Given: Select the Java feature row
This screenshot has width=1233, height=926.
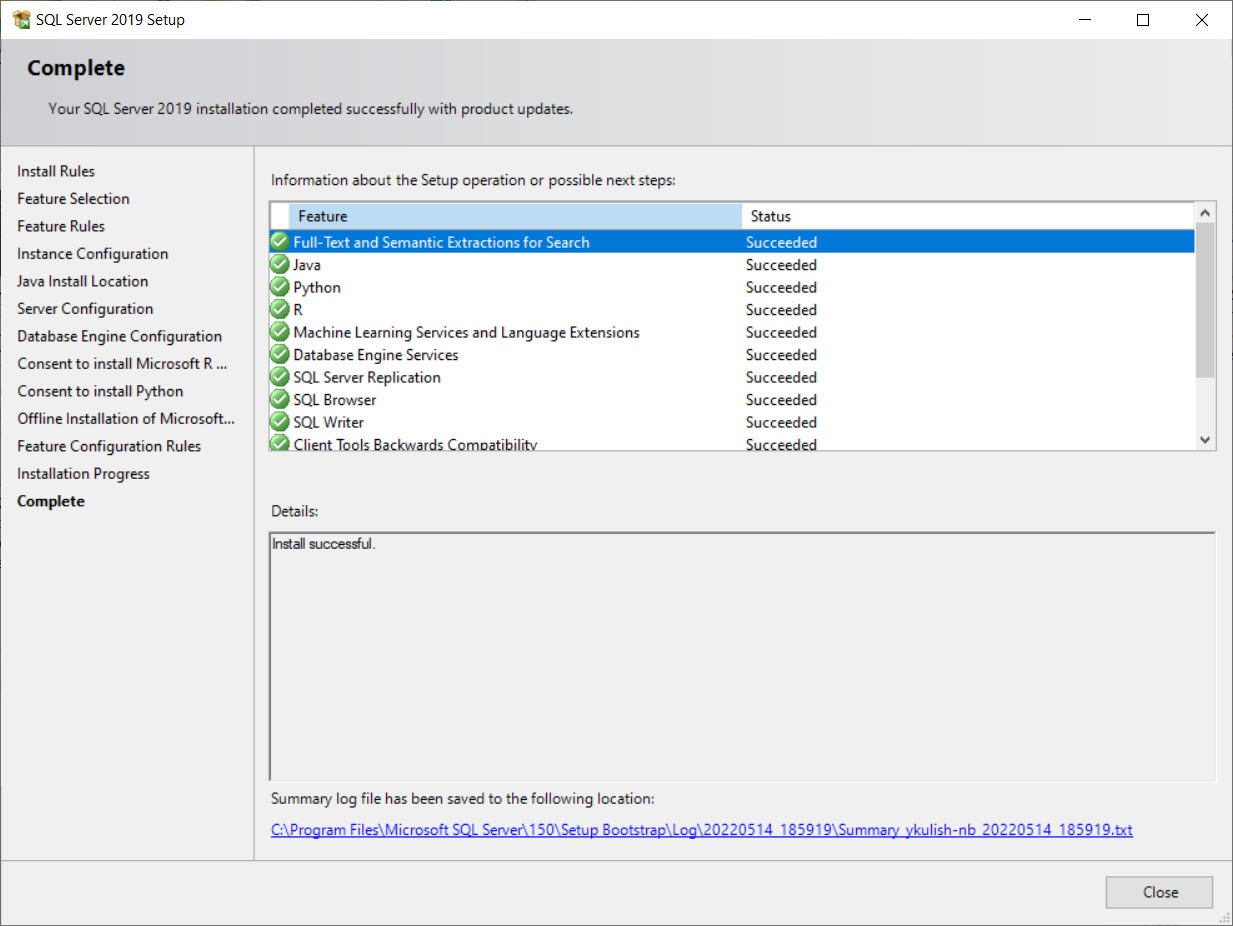Looking at the screenshot, I should (x=732, y=265).
